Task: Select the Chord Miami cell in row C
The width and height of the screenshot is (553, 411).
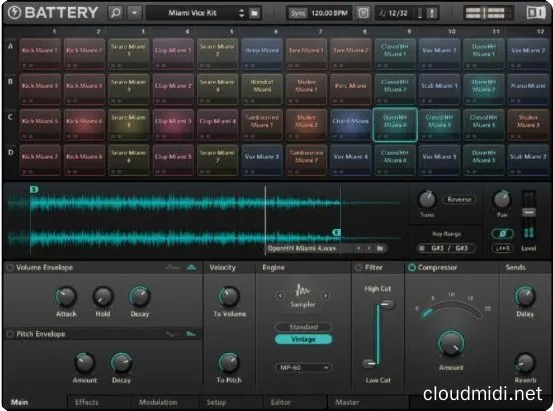Action: coord(351,124)
